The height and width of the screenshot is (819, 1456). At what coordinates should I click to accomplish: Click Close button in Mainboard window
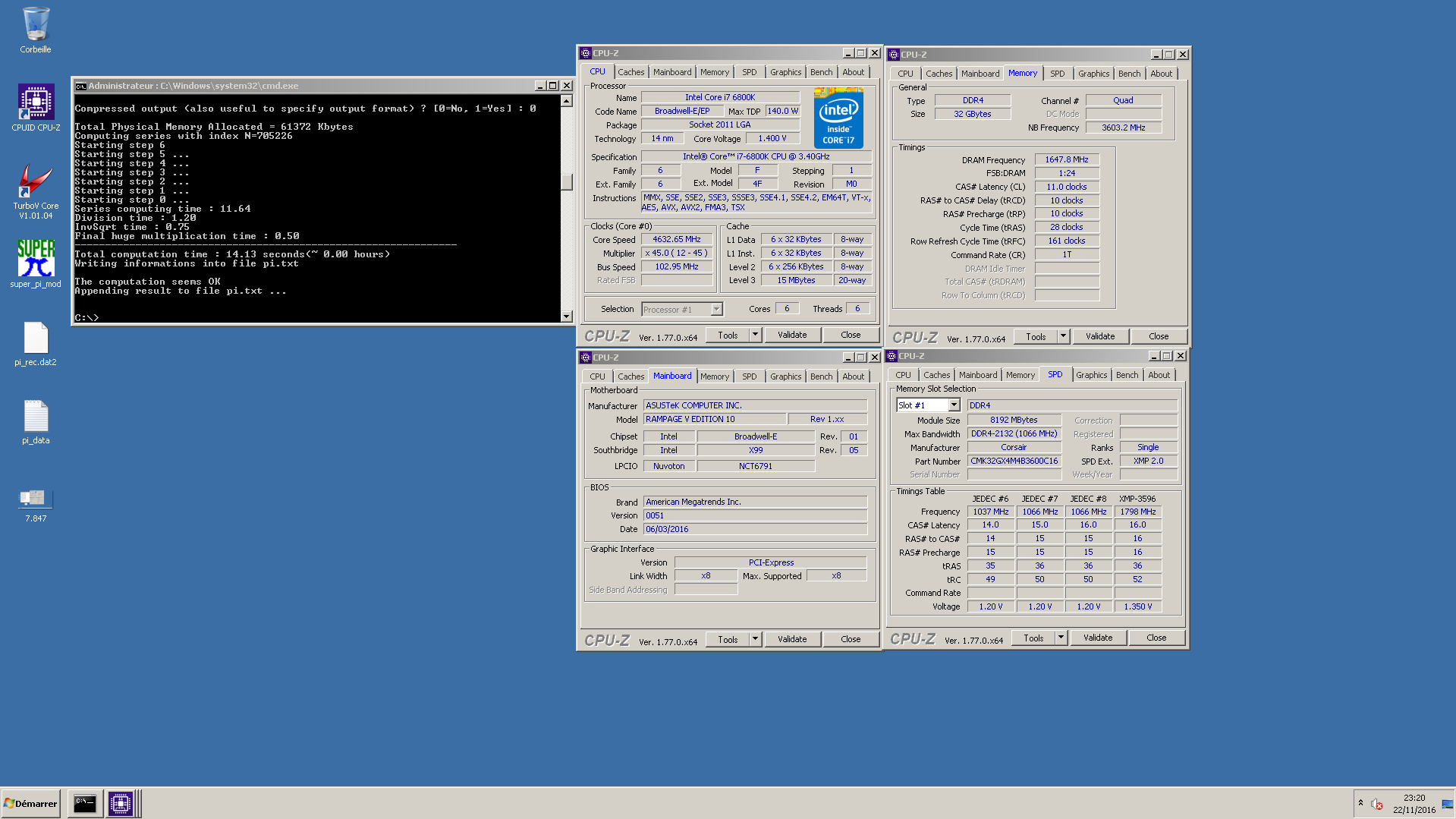851,639
